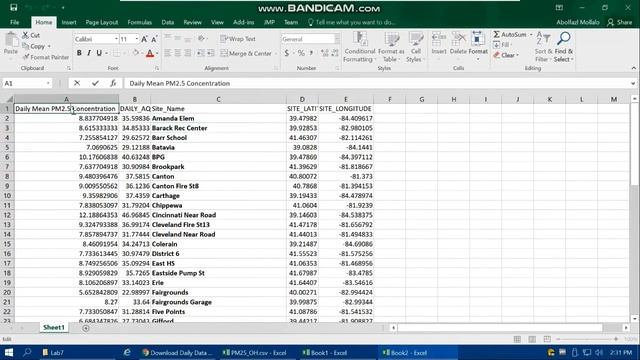Viewport: 640px width, 360px height.
Task: Click Merge & Center
Action: click(x=246, y=53)
